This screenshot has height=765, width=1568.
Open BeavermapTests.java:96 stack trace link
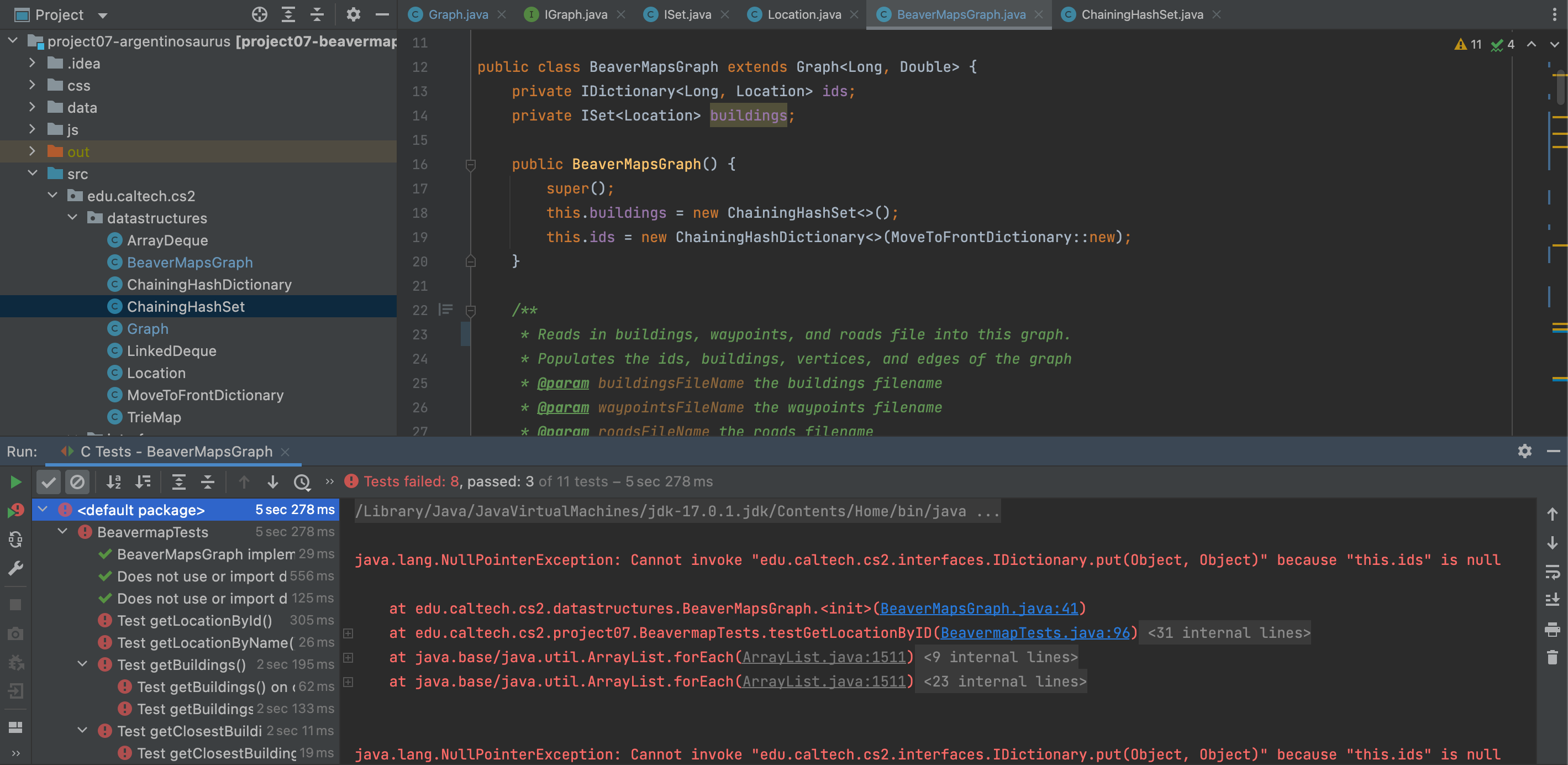[1035, 632]
